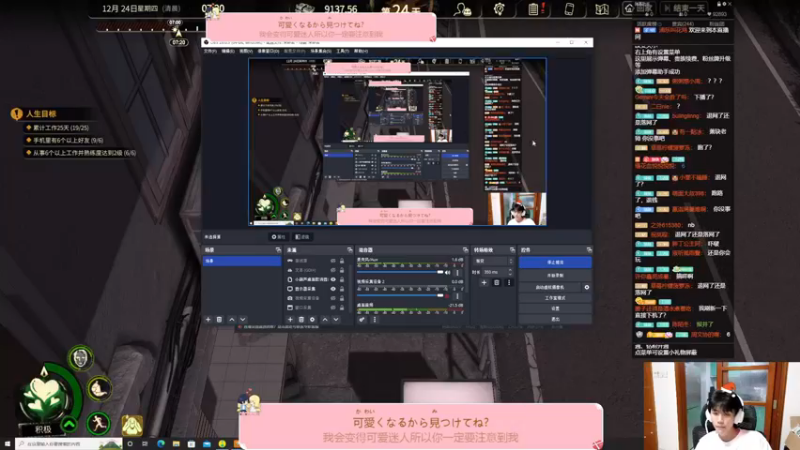Add a new scene transition with plus

(x=484, y=282)
